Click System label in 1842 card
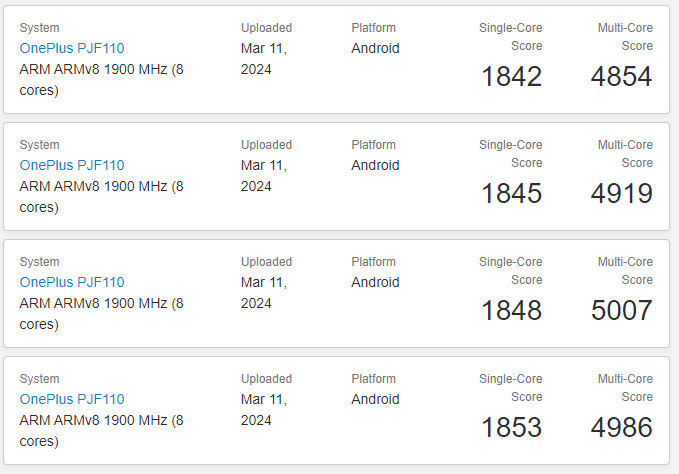The width and height of the screenshot is (679, 474). [x=39, y=28]
